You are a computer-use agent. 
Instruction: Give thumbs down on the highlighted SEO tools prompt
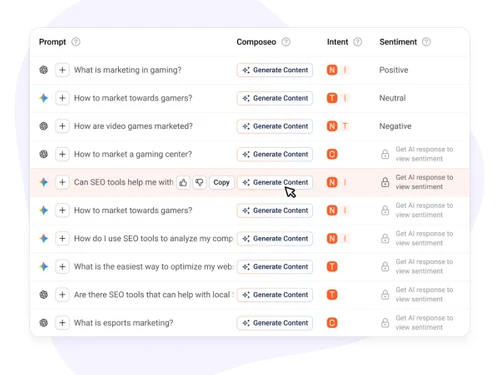click(x=199, y=182)
